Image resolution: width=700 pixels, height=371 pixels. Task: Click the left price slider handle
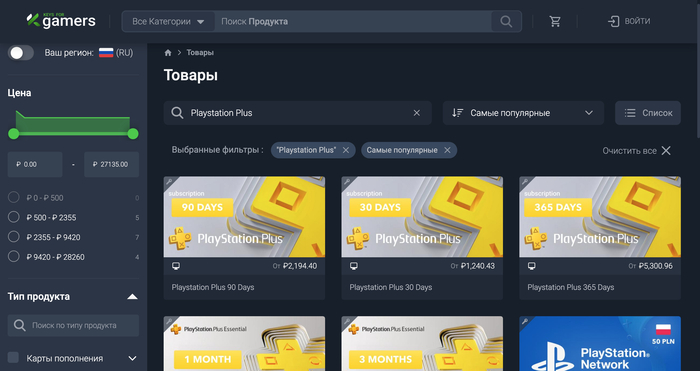coord(14,133)
